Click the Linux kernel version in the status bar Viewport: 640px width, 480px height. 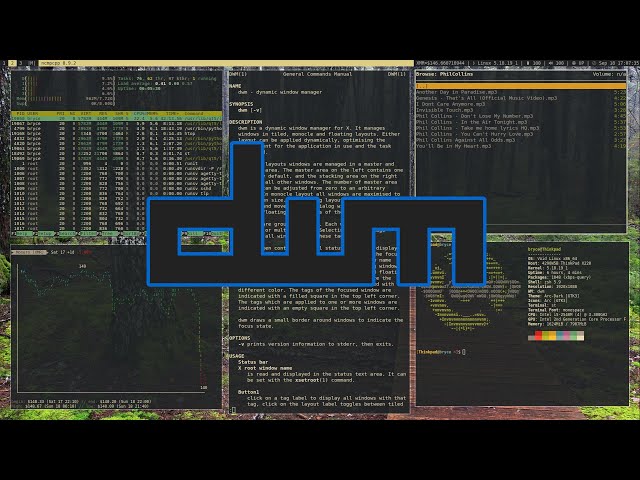498,63
